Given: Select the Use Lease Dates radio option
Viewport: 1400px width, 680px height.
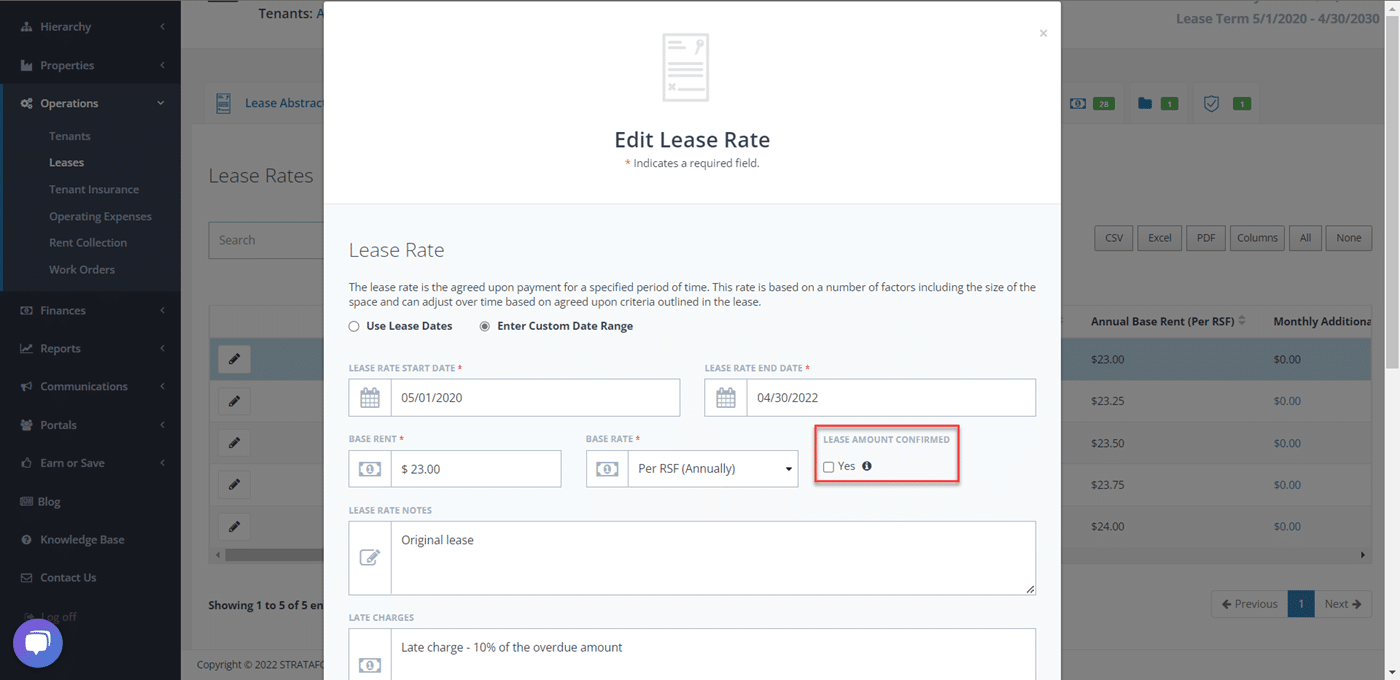Looking at the screenshot, I should click(354, 326).
